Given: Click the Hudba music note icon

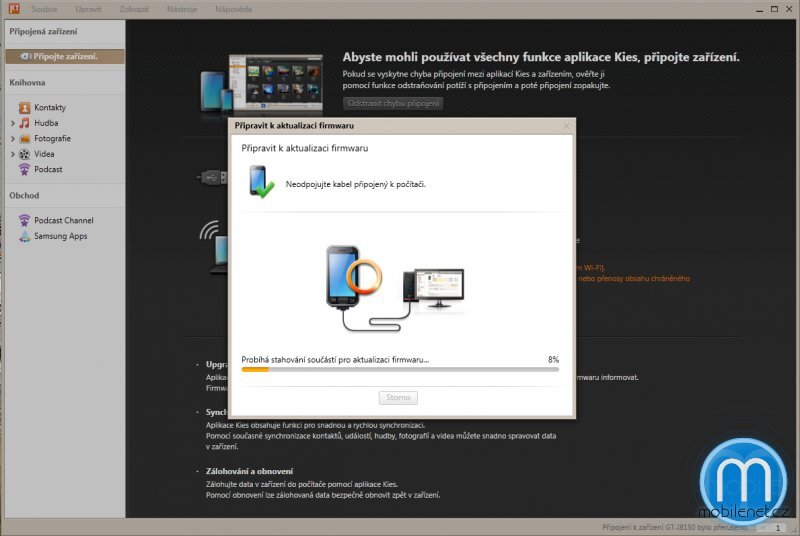Looking at the screenshot, I should 24,123.
